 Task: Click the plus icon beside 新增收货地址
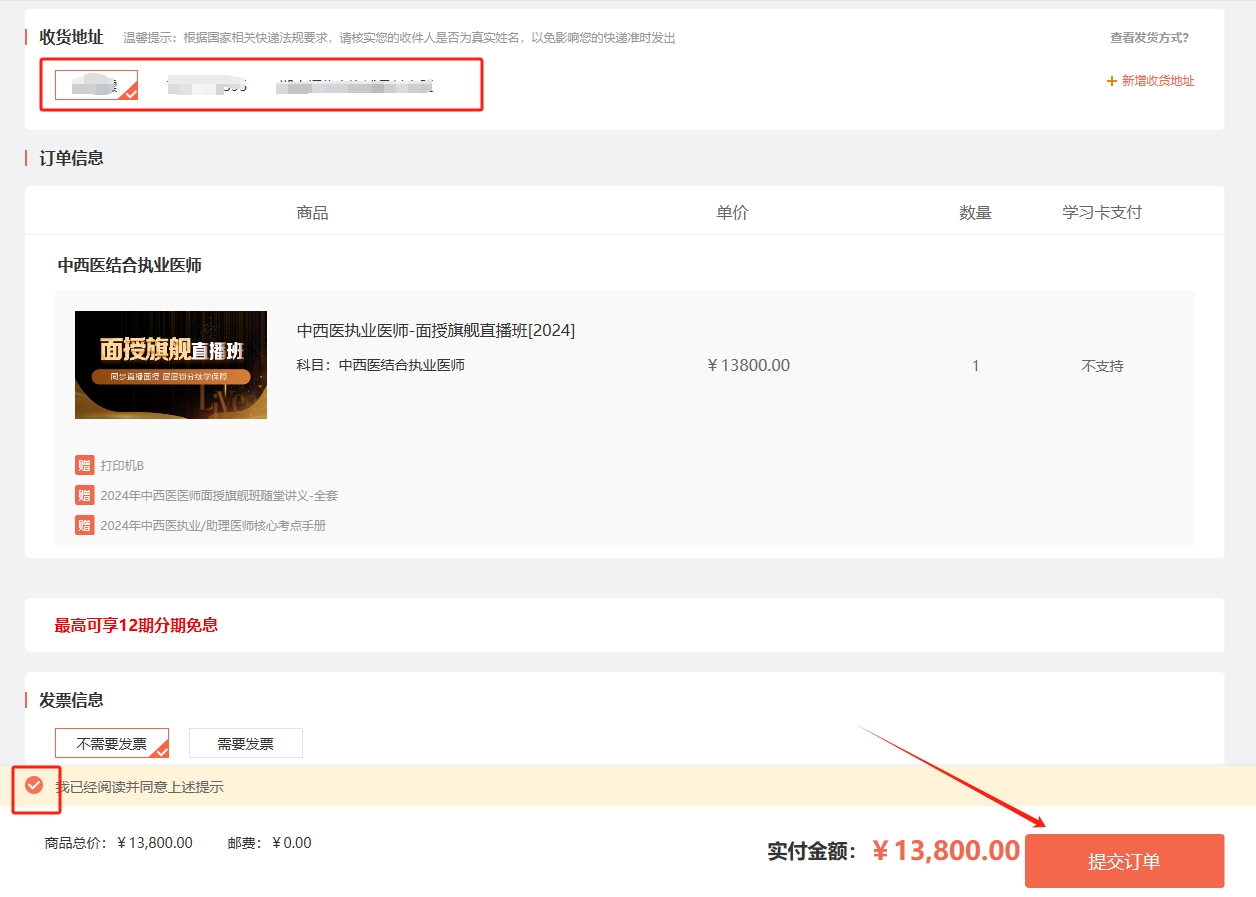pyautogui.click(x=1111, y=81)
